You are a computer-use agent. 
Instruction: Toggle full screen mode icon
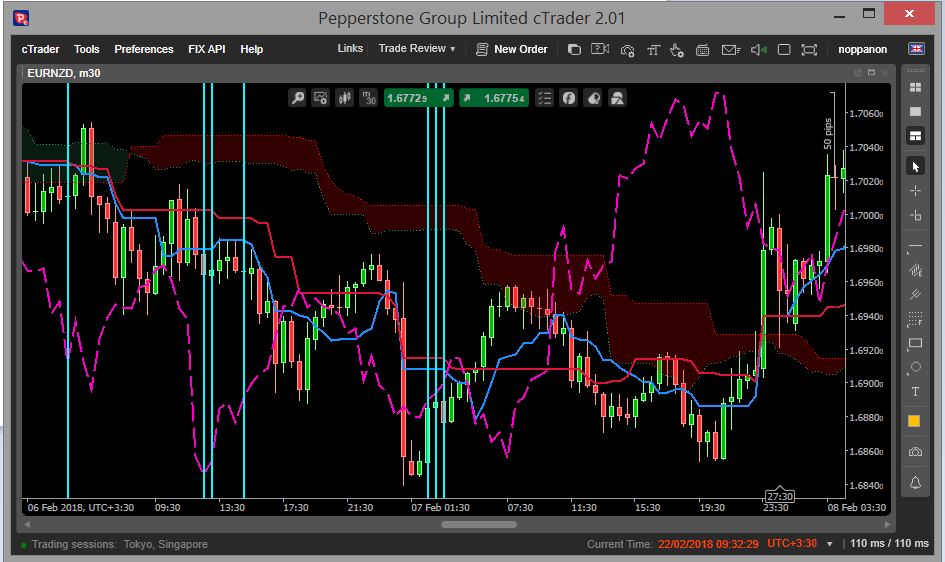(809, 49)
